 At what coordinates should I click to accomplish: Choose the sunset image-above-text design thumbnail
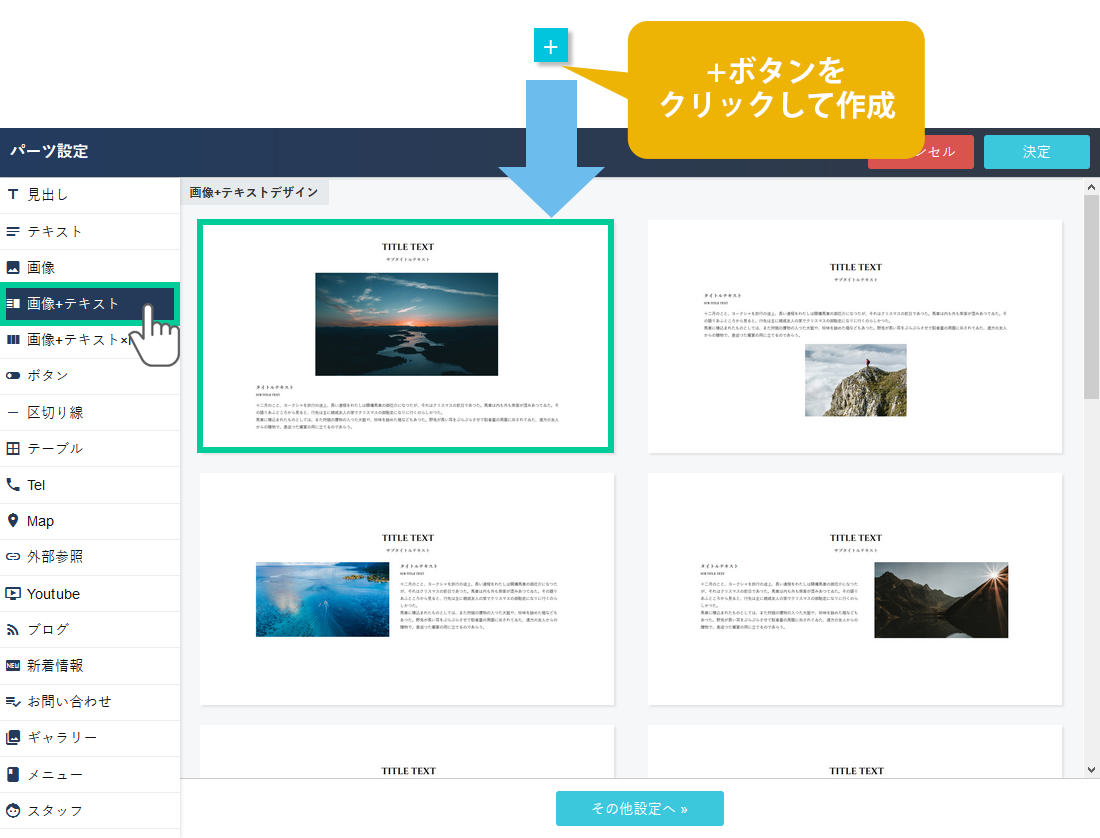(406, 337)
